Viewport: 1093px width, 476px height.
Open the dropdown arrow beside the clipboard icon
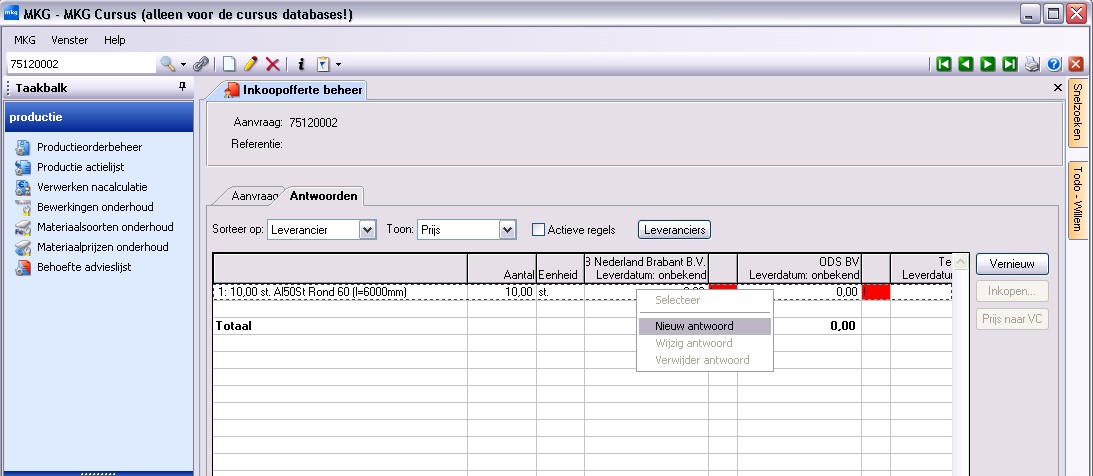pos(338,65)
